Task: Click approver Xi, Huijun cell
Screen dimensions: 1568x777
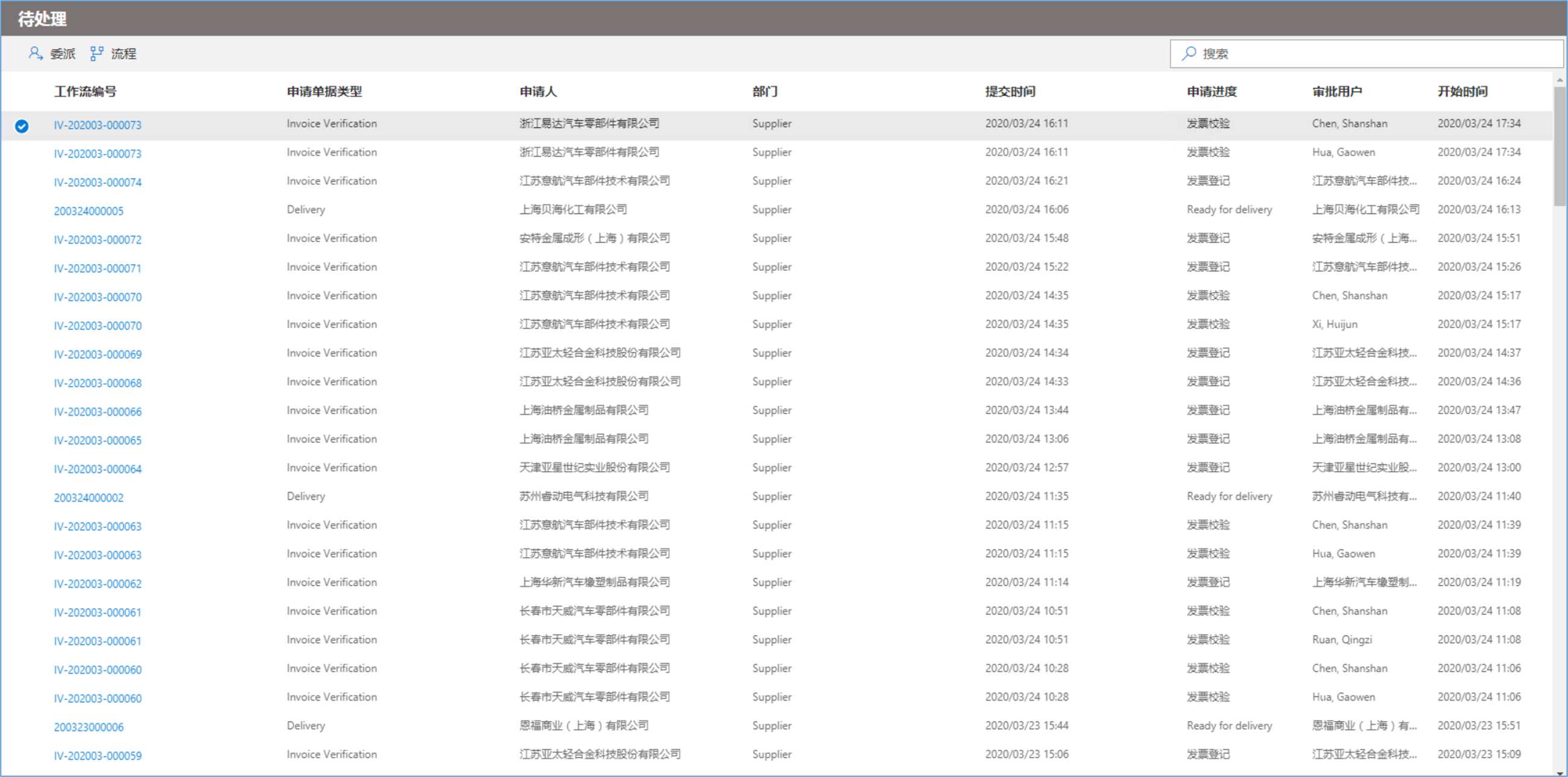Action: coord(1335,325)
